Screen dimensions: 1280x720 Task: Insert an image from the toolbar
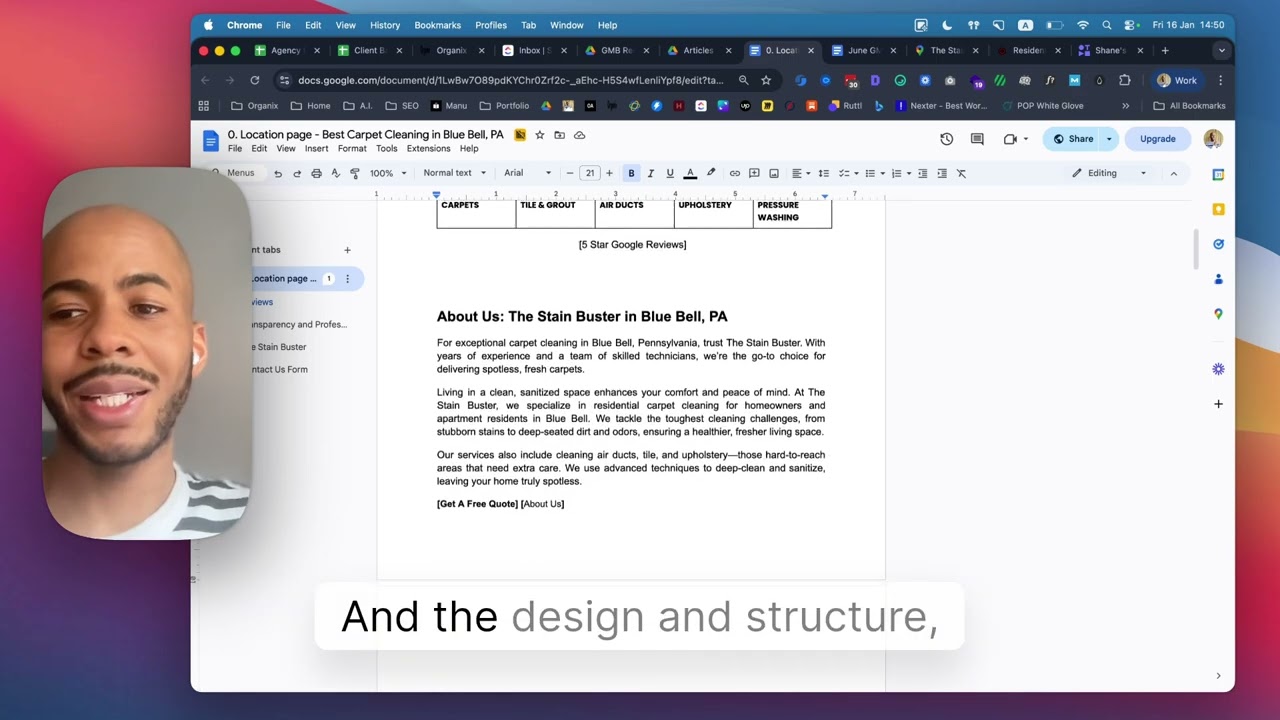(774, 173)
